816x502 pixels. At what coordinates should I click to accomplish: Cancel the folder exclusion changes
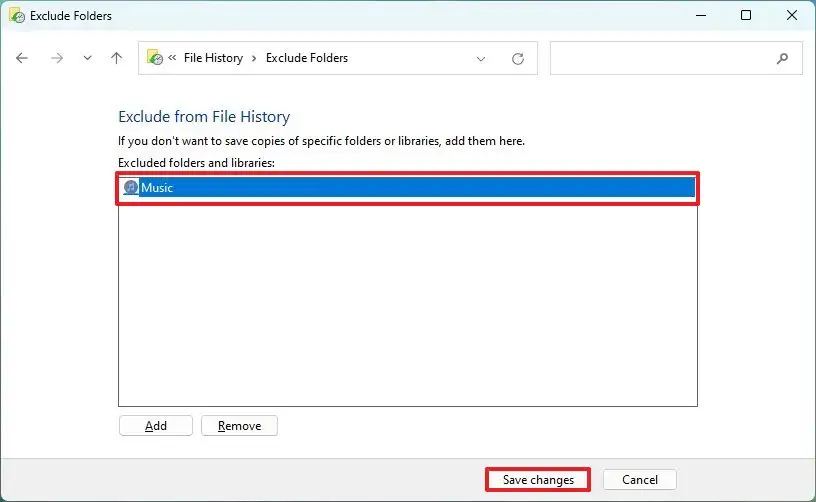click(640, 480)
